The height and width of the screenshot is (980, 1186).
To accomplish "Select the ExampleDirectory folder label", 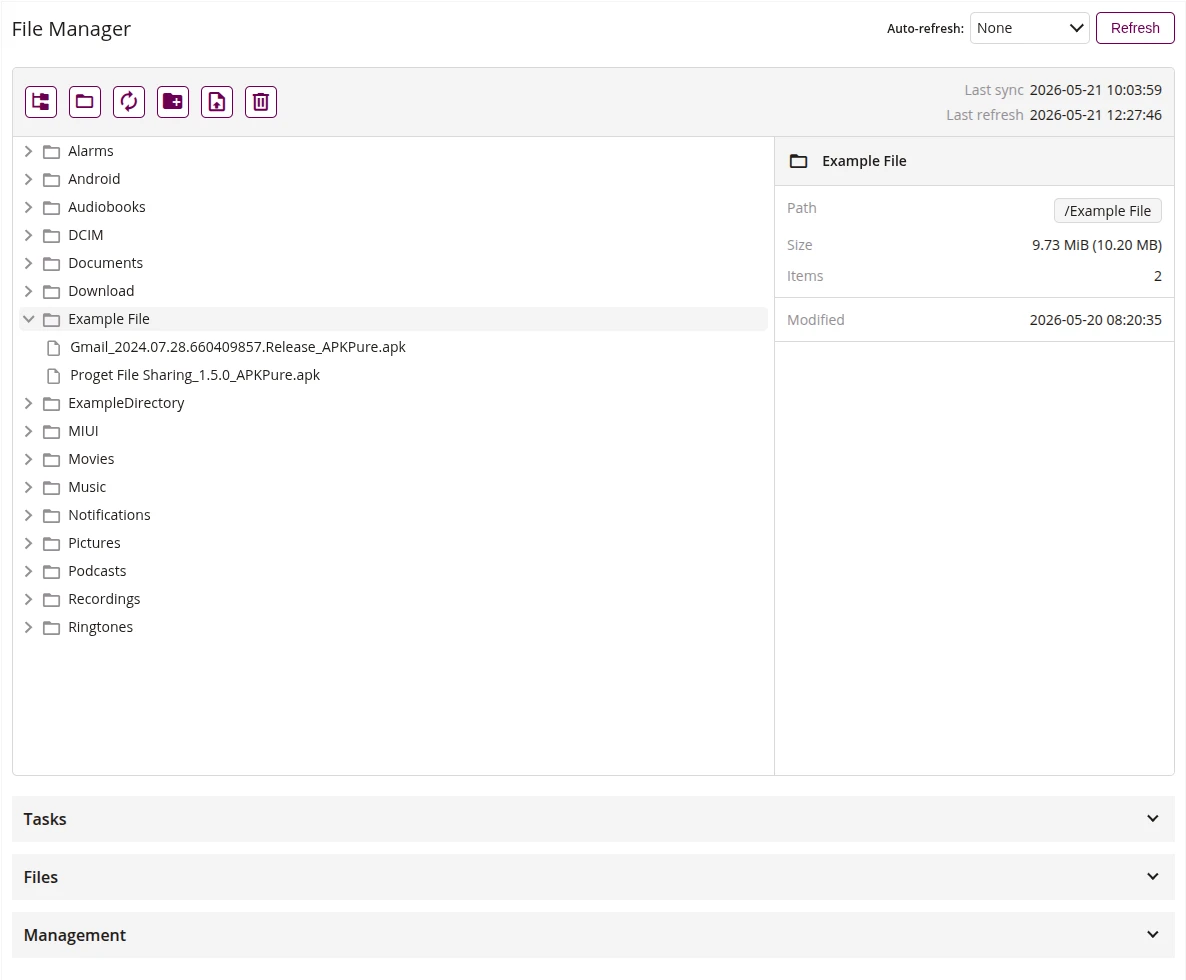I will (x=126, y=403).
